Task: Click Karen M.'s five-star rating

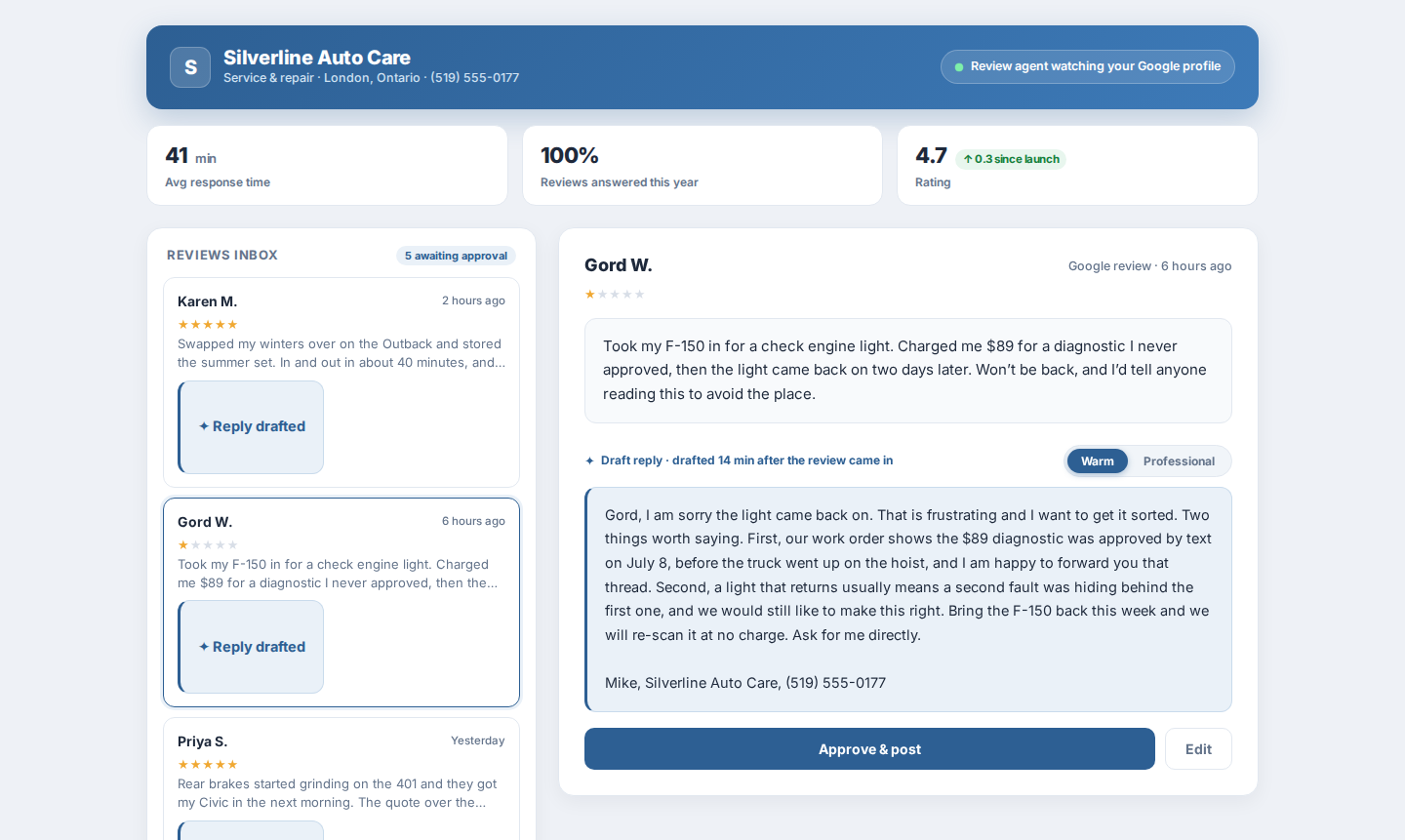Action: 208,325
